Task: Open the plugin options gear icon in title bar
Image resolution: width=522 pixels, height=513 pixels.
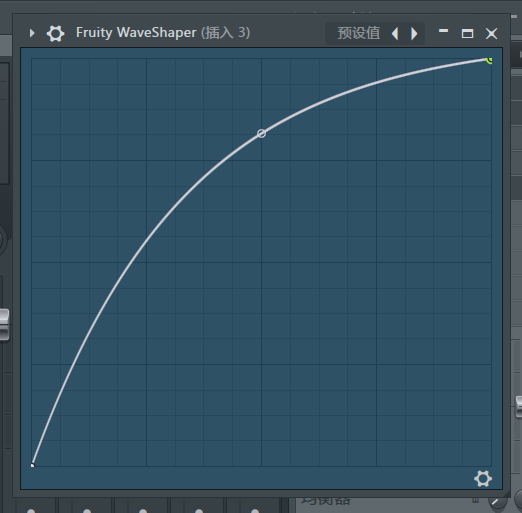Action: coord(55,33)
